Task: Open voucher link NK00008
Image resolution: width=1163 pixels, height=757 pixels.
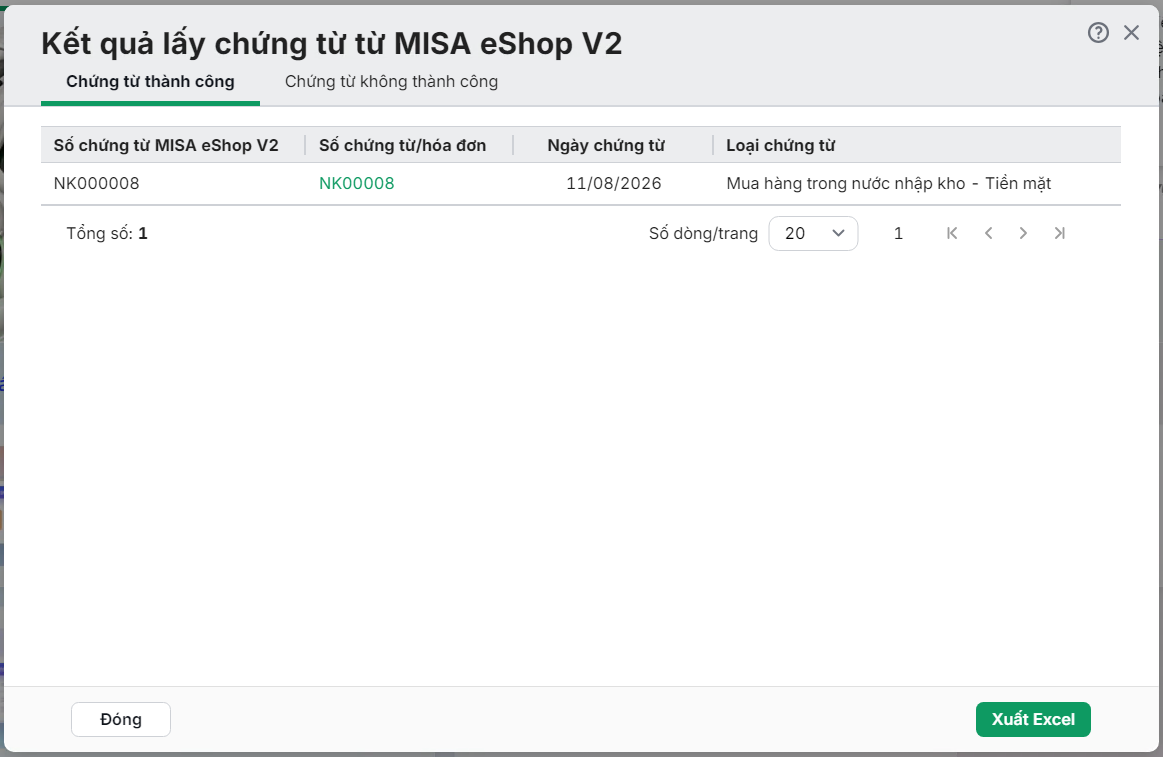Action: [x=357, y=183]
